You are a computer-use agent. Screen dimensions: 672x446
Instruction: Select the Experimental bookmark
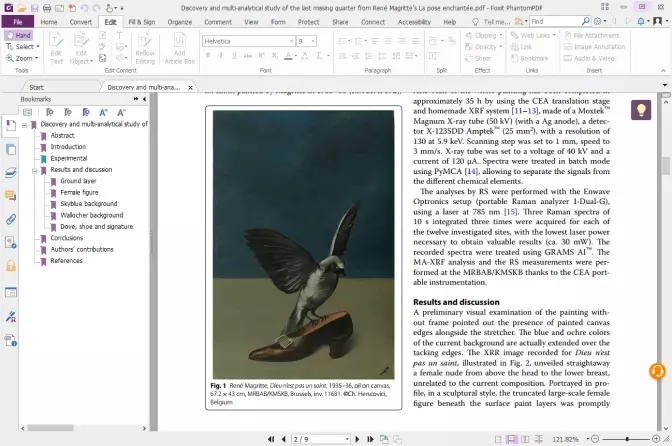[69, 158]
